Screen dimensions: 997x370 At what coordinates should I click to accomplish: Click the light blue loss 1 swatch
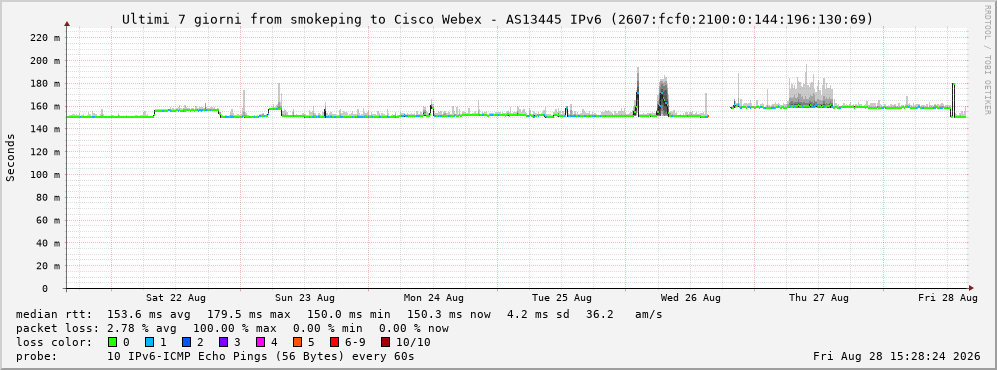tap(149, 342)
